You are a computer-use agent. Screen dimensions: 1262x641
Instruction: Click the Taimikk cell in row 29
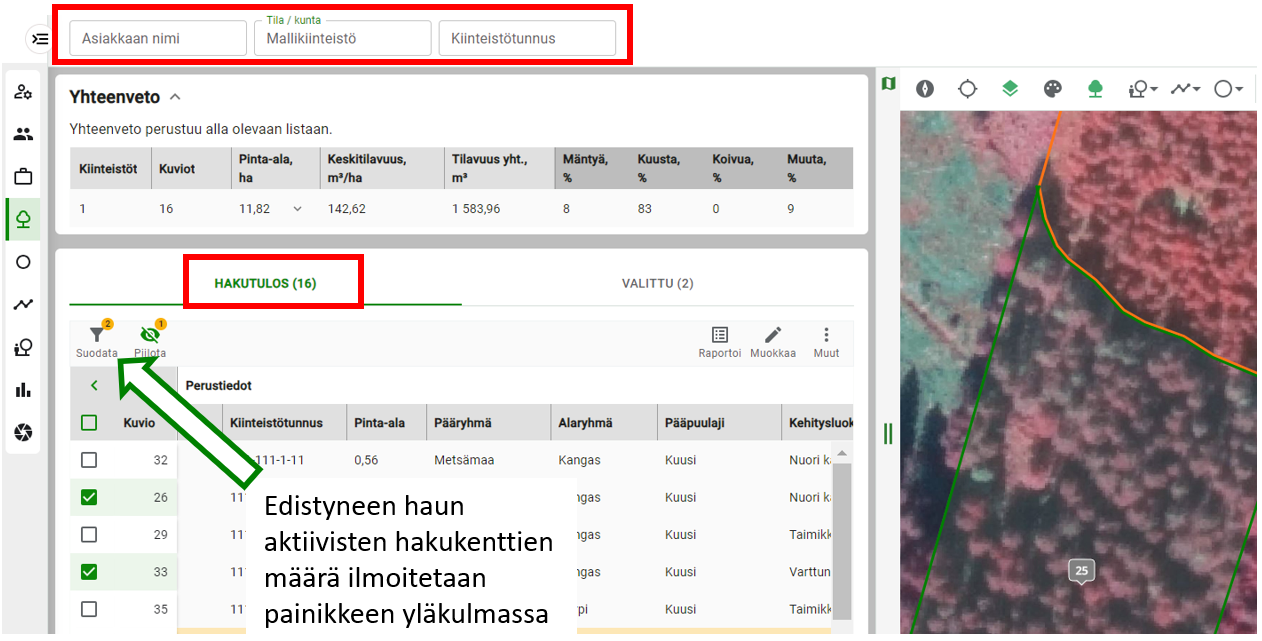pyautogui.click(x=810, y=535)
